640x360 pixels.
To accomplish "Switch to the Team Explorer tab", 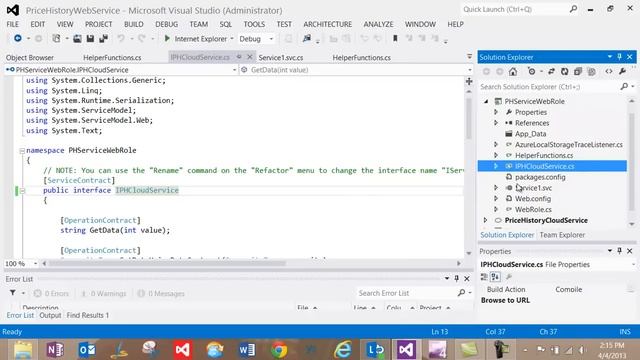I will click(x=562, y=235).
